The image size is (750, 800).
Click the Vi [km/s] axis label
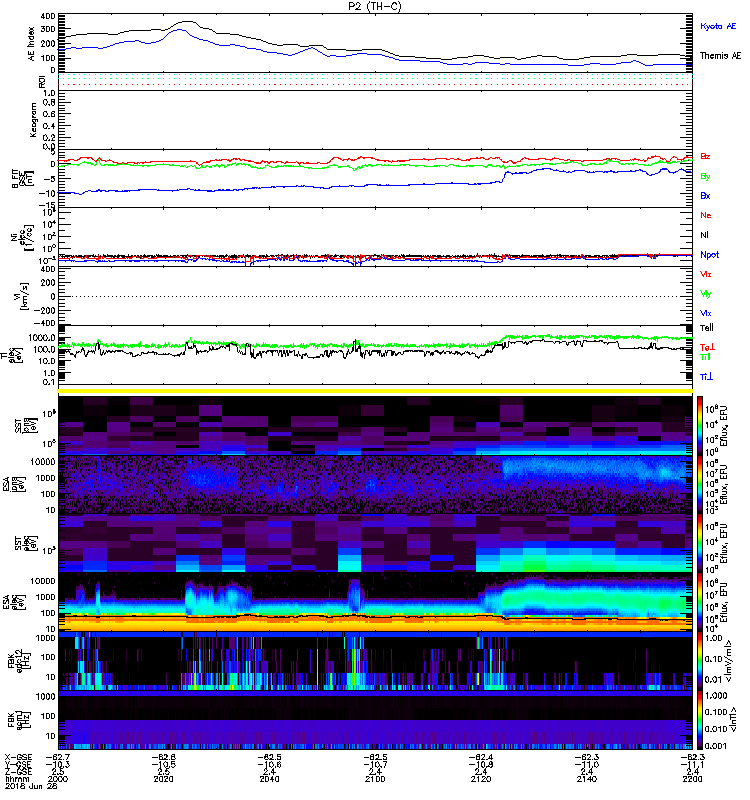click(22, 296)
